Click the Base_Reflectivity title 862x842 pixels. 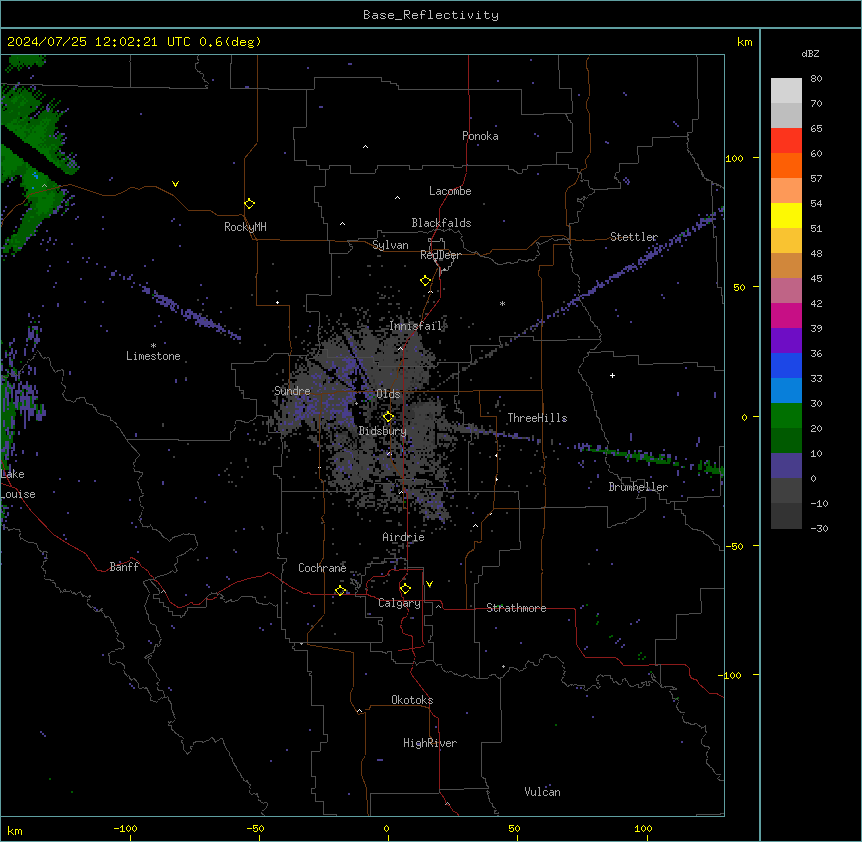coord(431,15)
